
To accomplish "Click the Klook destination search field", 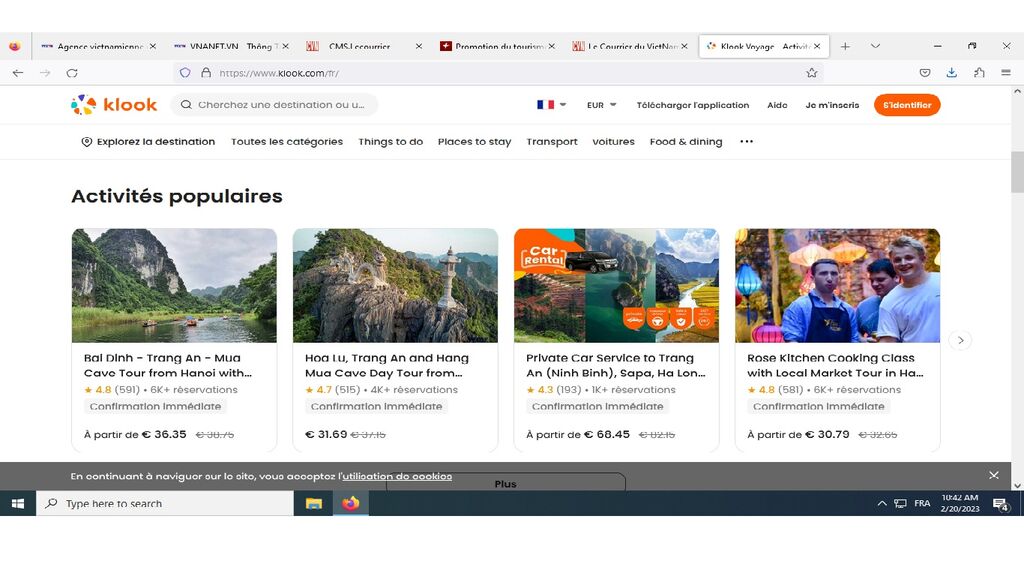I will coord(280,105).
